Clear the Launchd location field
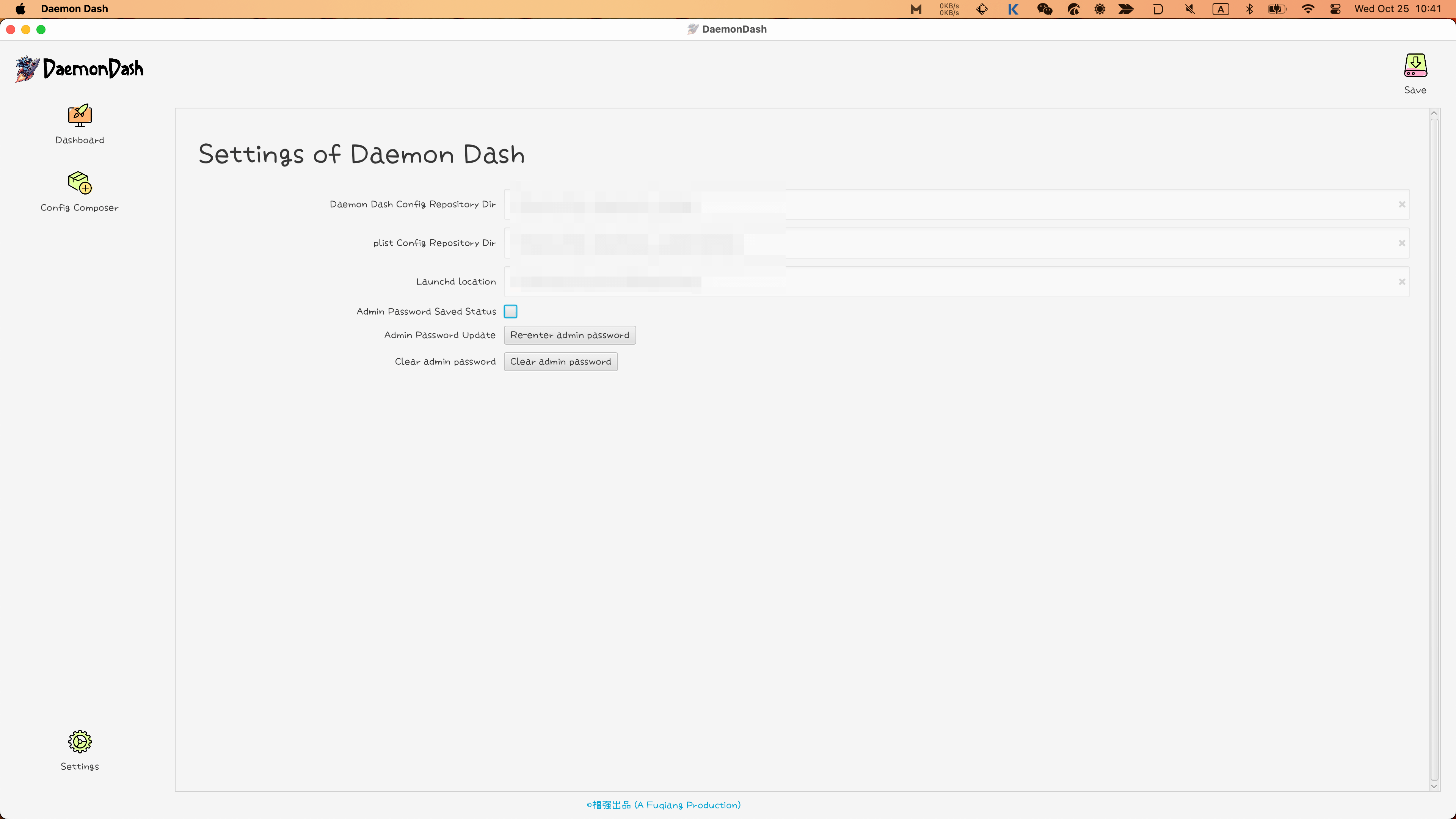The image size is (1456, 819). (x=1402, y=281)
